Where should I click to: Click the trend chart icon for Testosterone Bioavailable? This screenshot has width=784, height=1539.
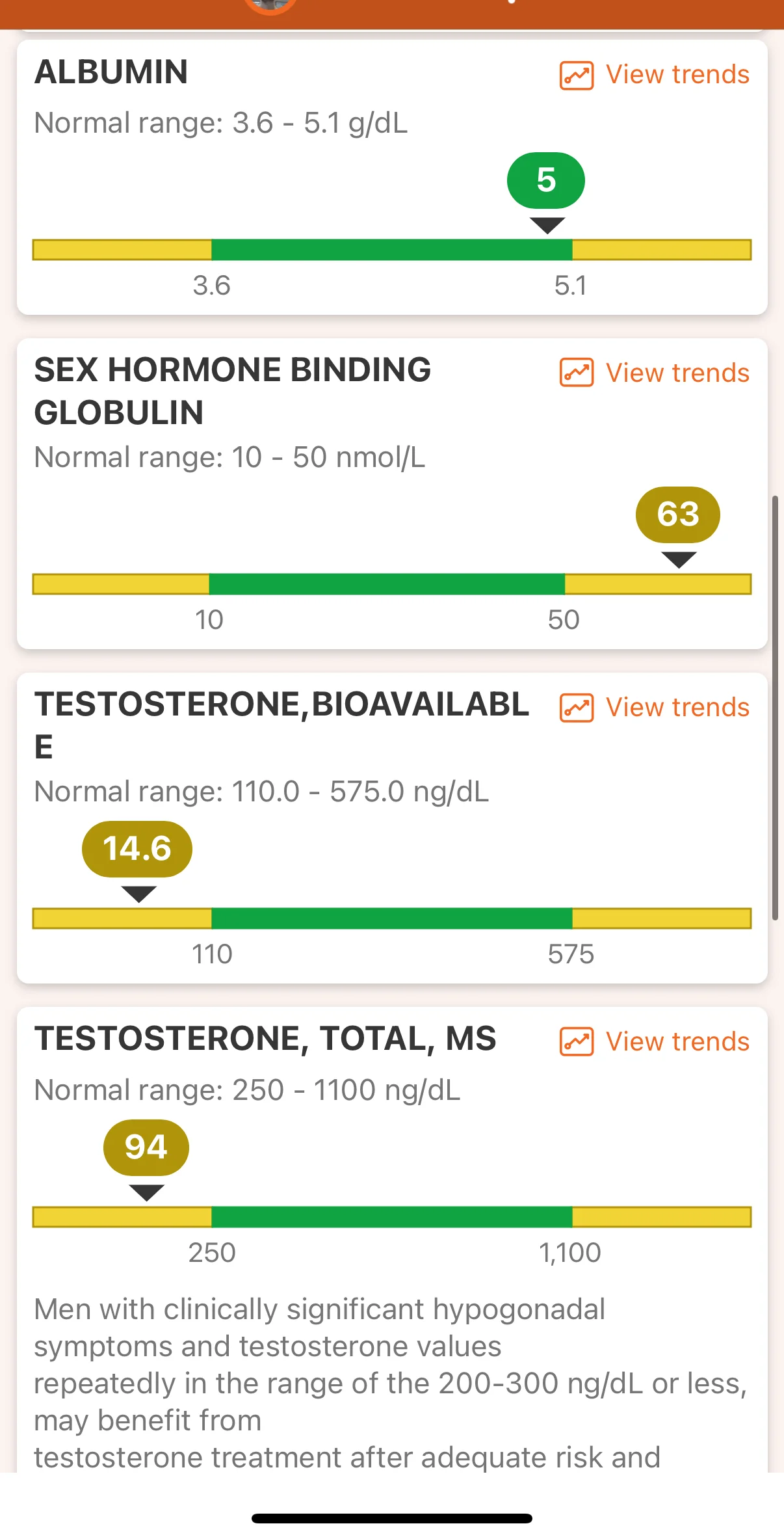576,708
